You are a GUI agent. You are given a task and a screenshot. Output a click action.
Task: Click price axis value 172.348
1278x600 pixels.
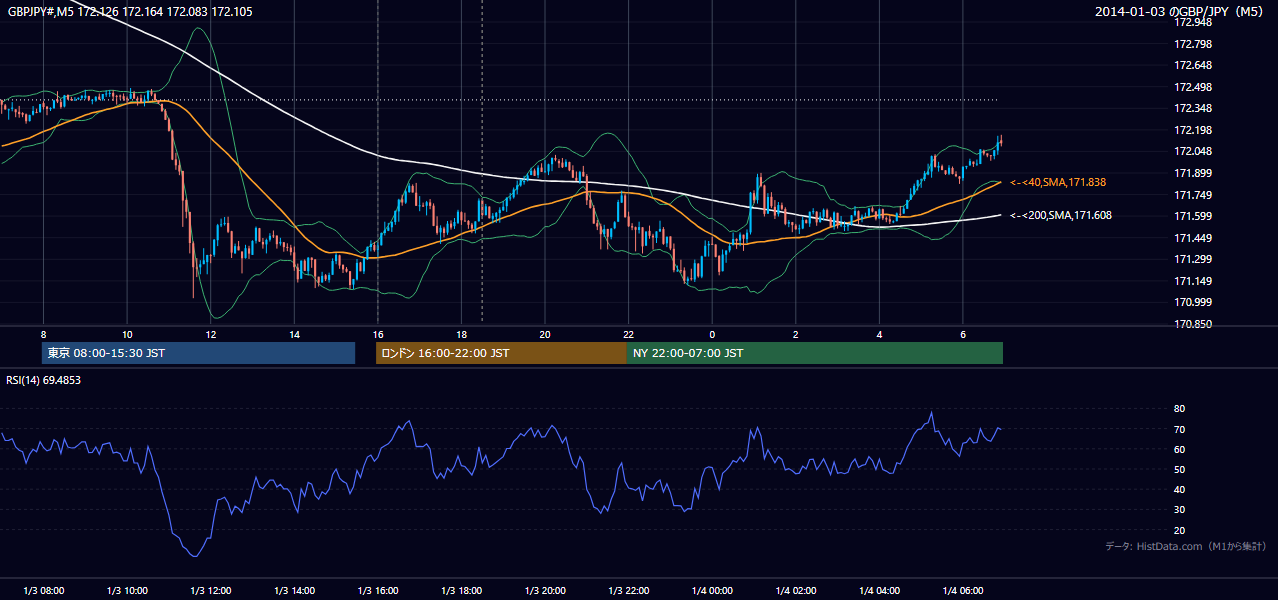pyautogui.click(x=1194, y=108)
